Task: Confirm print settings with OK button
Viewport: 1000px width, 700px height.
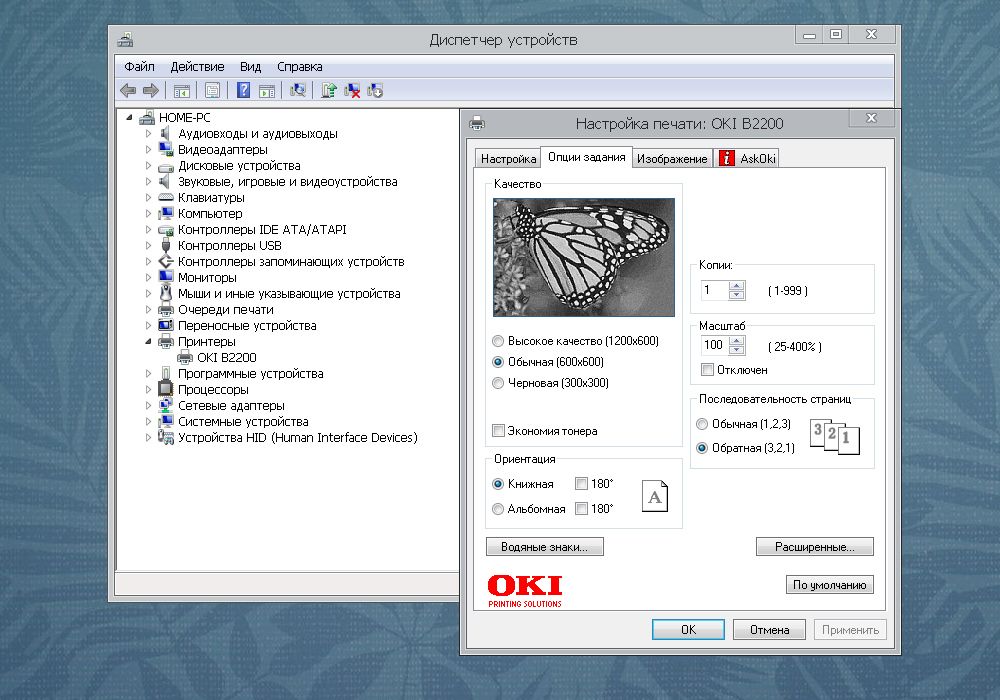Action: pos(688,630)
